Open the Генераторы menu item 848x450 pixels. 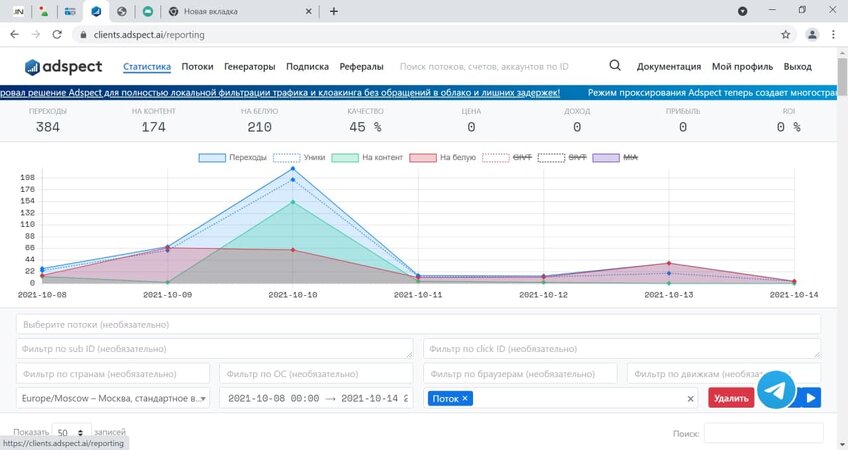tap(250, 67)
